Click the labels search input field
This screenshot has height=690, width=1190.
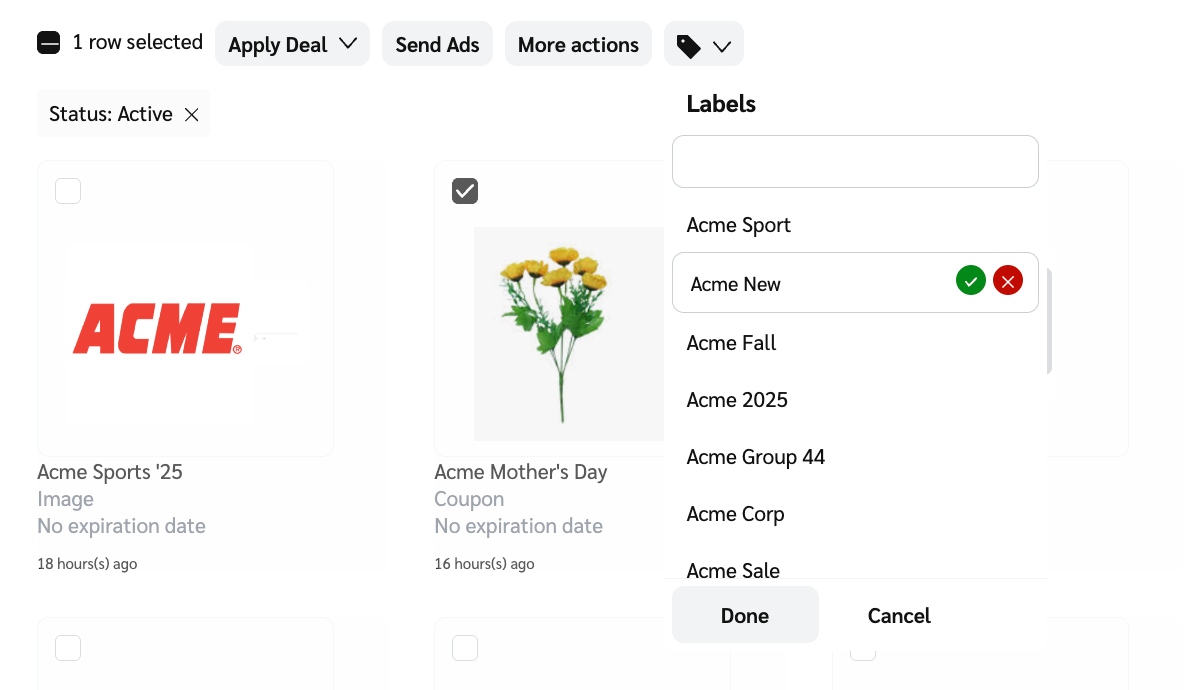point(855,162)
